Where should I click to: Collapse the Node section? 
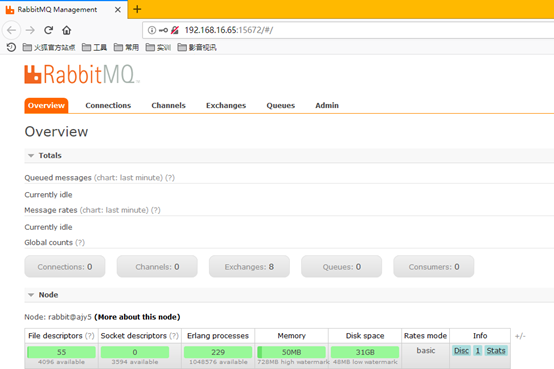(x=43, y=295)
